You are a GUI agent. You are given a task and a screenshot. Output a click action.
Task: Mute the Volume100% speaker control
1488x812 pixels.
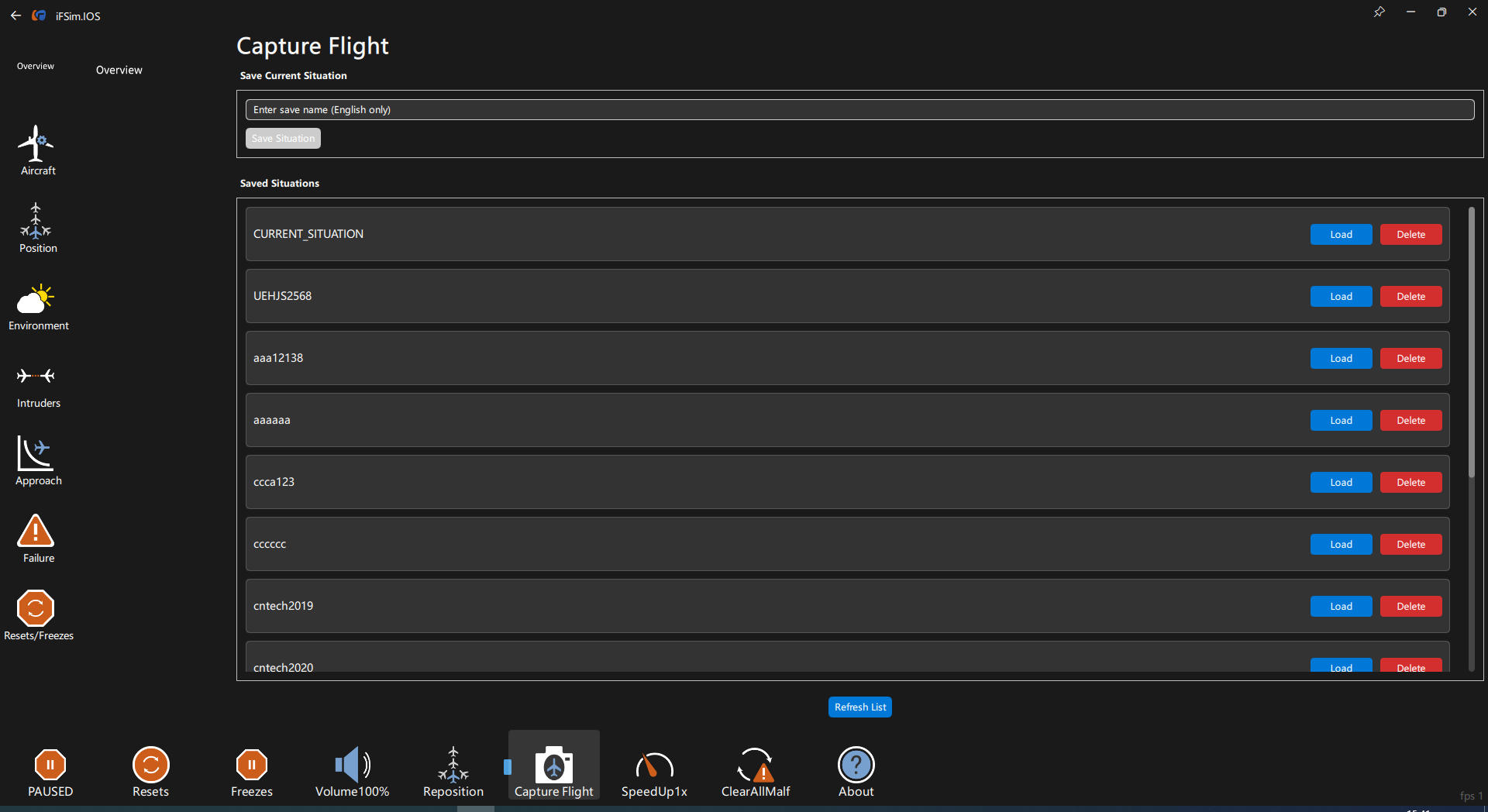[x=352, y=766]
